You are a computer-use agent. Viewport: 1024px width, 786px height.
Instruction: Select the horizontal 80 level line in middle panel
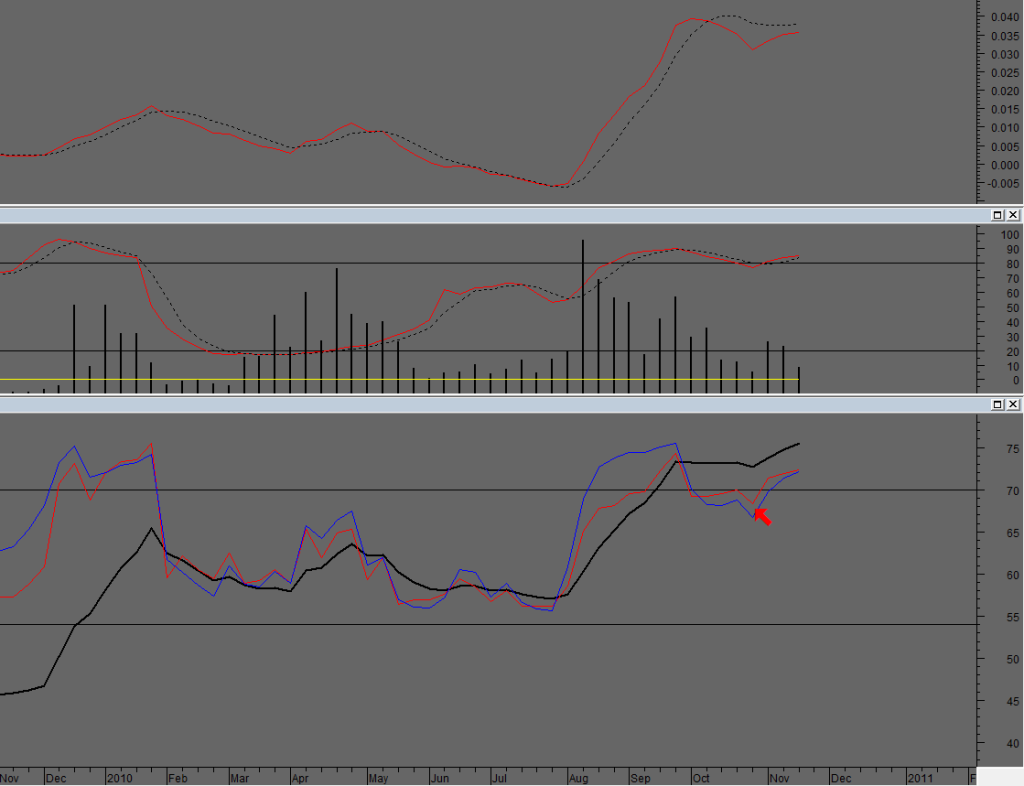tap(488, 263)
